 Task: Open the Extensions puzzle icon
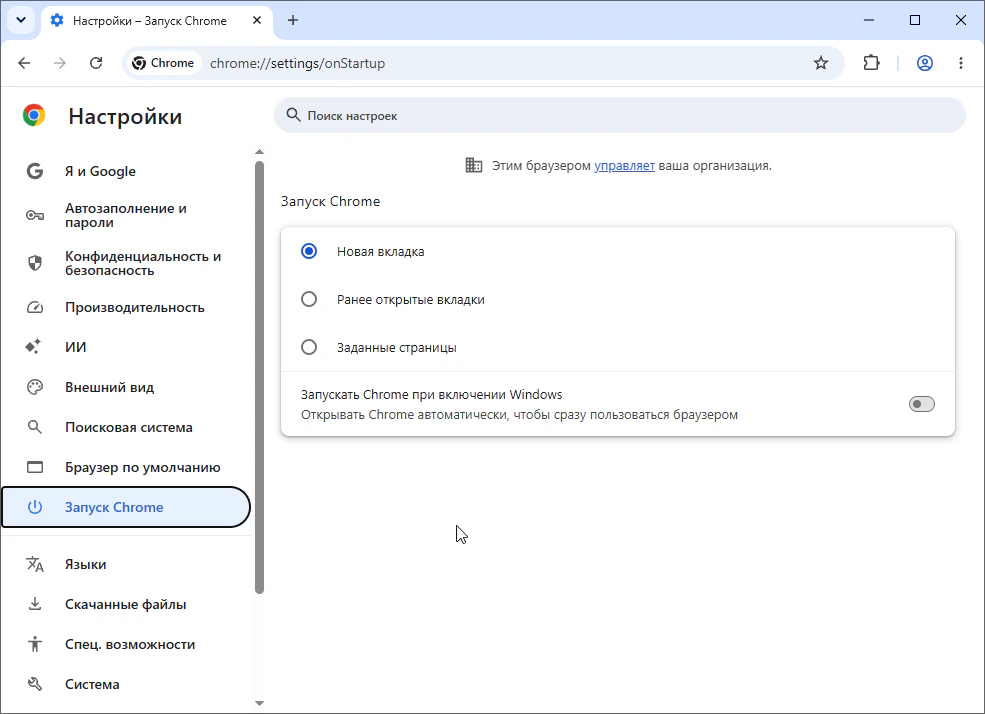click(871, 63)
